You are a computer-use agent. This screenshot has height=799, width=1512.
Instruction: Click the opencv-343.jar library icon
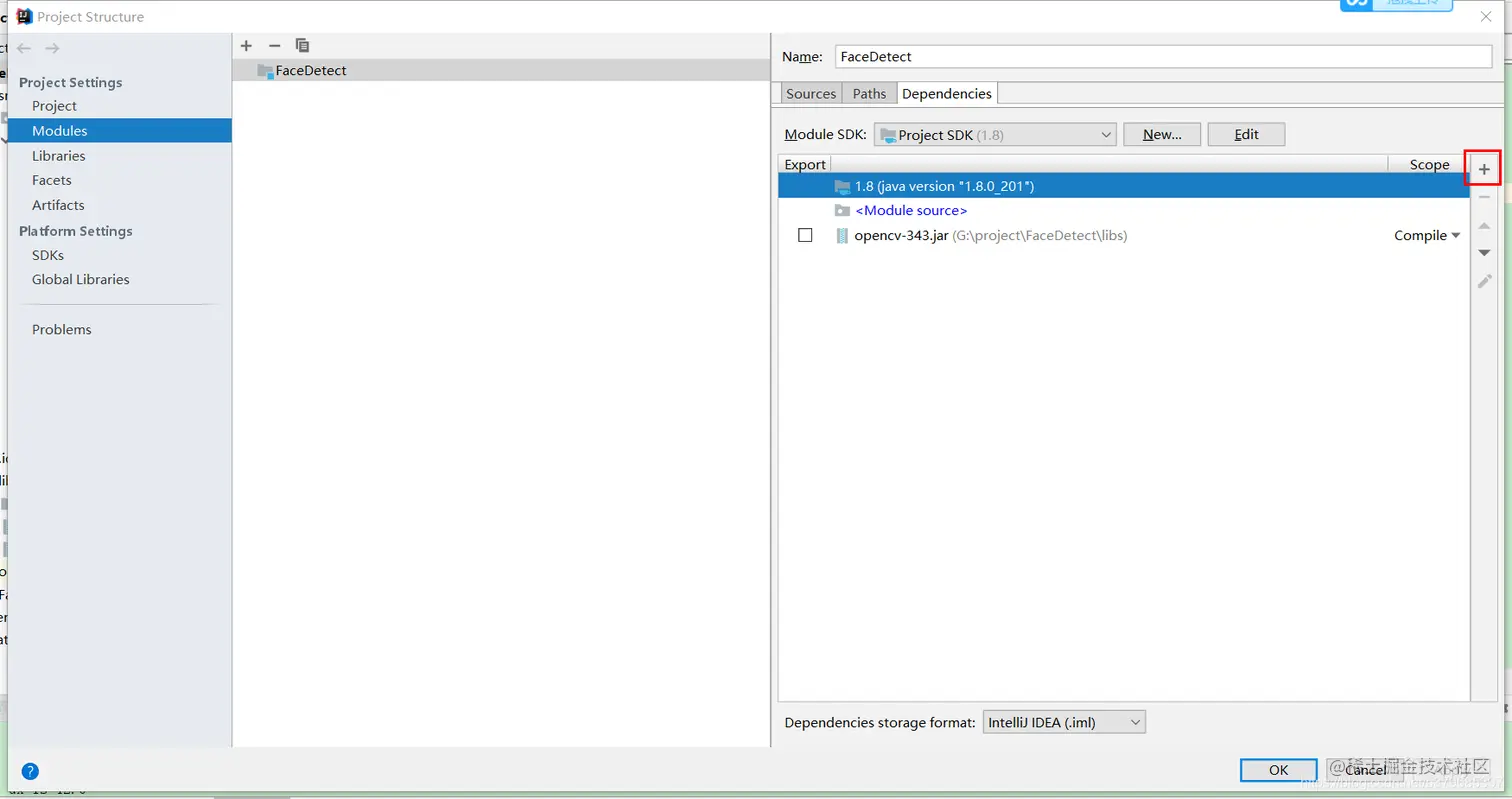click(842, 236)
